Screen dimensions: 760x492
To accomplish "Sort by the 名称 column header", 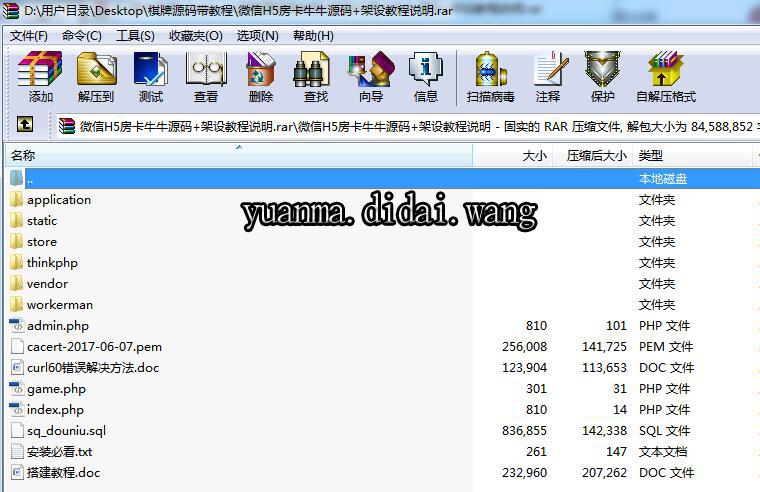I will point(239,156).
